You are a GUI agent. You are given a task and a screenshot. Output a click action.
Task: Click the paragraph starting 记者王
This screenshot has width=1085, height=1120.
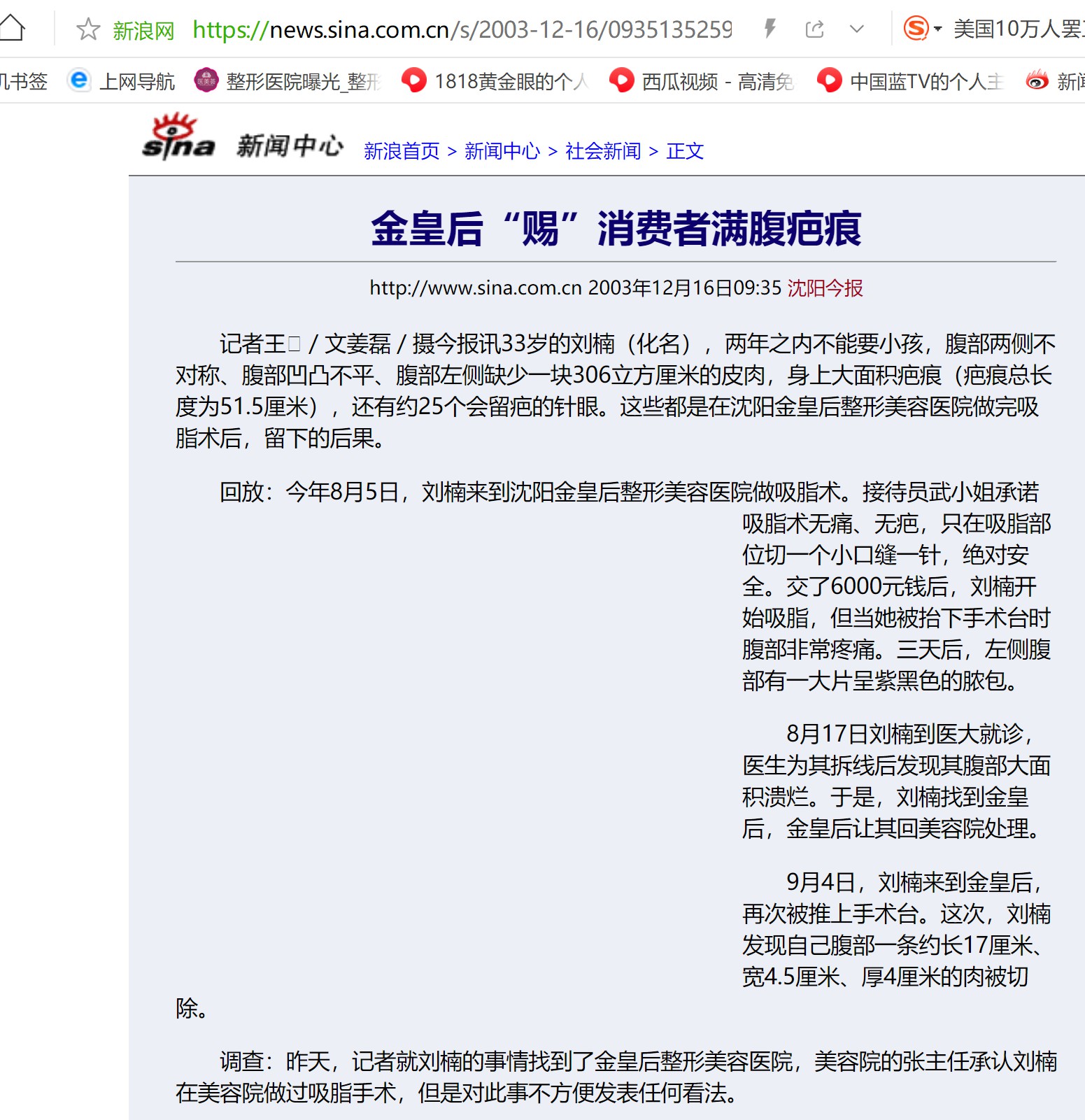point(616,391)
